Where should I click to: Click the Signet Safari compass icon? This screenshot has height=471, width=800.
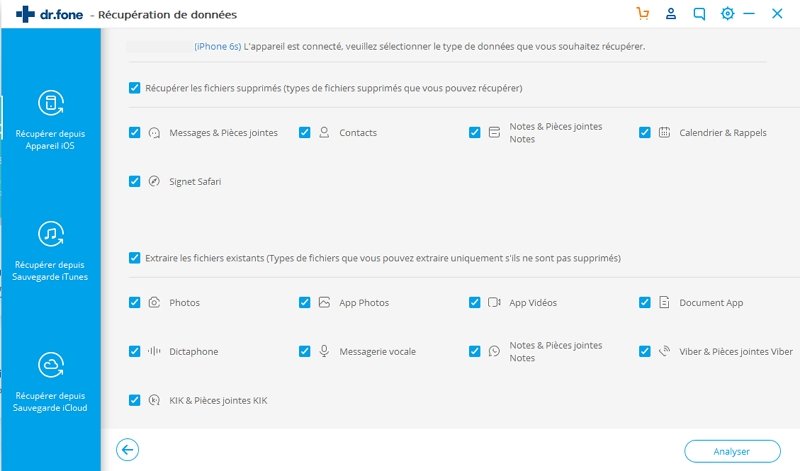pyautogui.click(x=154, y=181)
